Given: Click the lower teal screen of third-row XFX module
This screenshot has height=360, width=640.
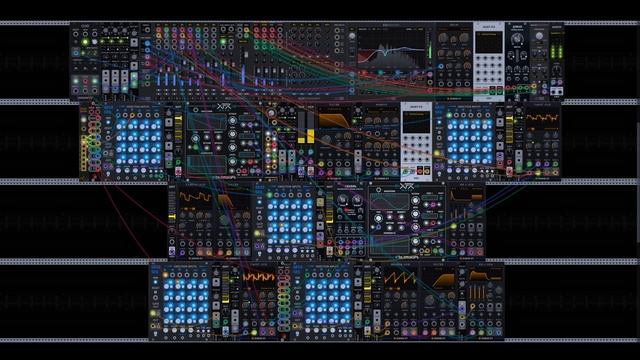Looking at the screenshot, I should click(390, 244).
